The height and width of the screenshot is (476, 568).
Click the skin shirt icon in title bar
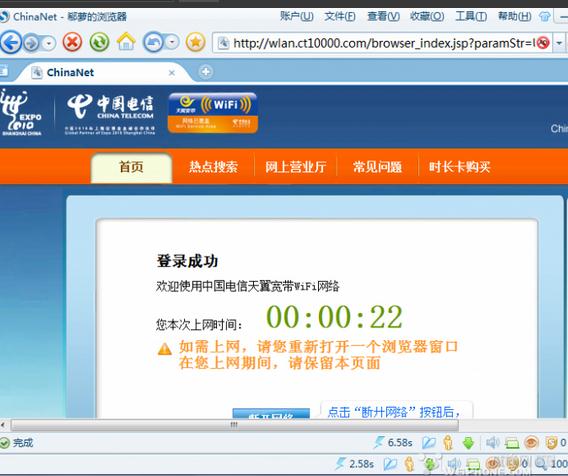[x=544, y=16]
